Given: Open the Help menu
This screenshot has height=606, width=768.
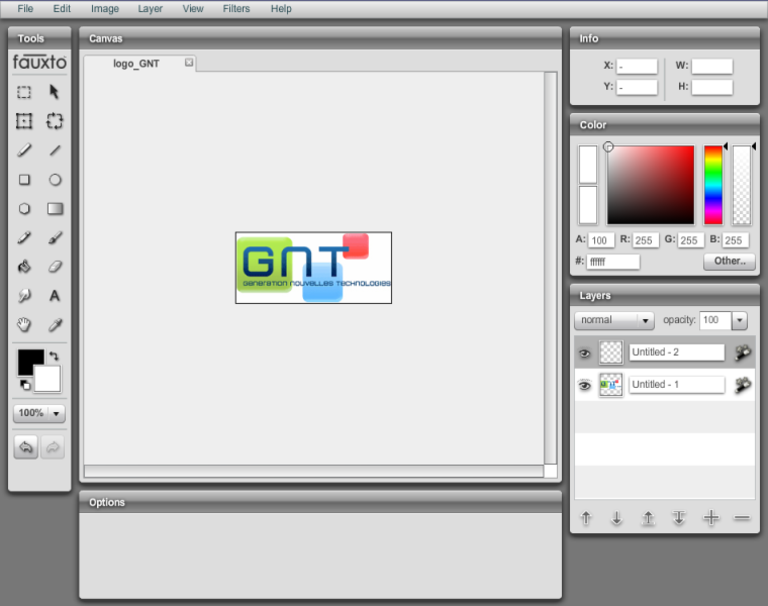Looking at the screenshot, I should pyautogui.click(x=281, y=9).
